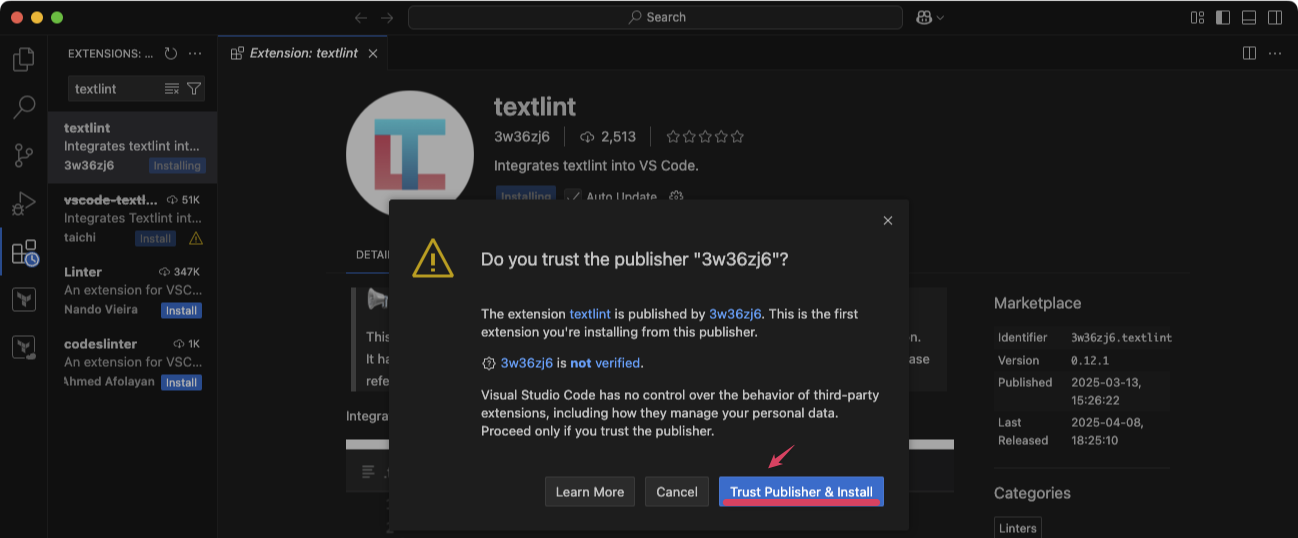Toggle the Auto Update checkbox

573,197
